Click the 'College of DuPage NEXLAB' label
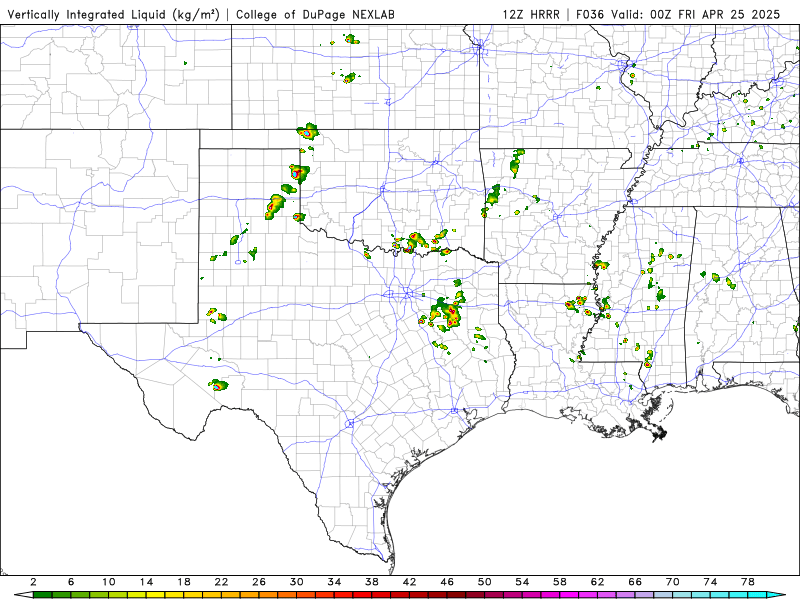 coord(315,15)
